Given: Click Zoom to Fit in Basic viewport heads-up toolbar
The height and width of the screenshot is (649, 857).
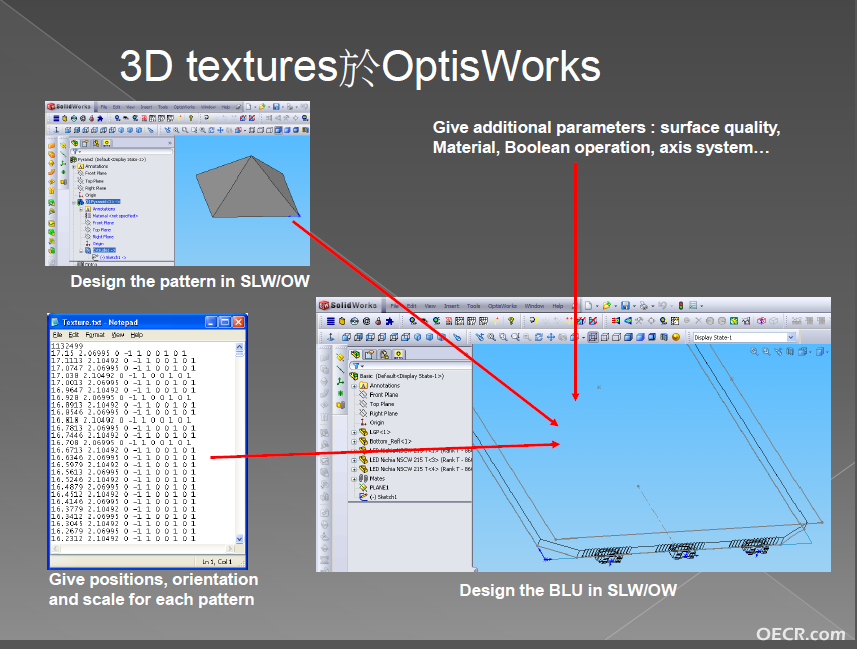Looking at the screenshot, I should [754, 352].
